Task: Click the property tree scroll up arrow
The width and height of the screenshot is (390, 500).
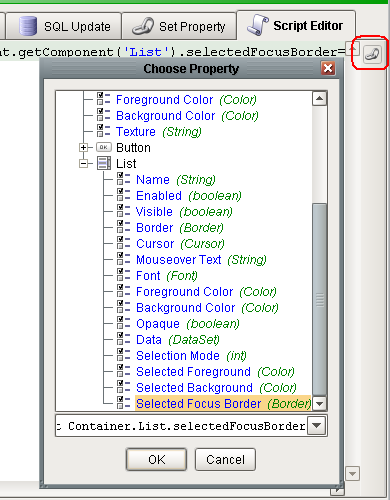Action: click(x=319, y=99)
